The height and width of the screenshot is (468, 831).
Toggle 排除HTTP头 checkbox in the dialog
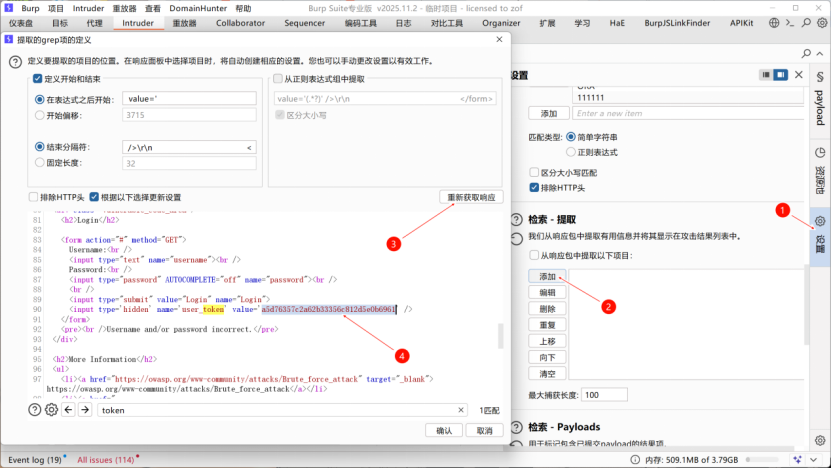pyautogui.click(x=33, y=197)
